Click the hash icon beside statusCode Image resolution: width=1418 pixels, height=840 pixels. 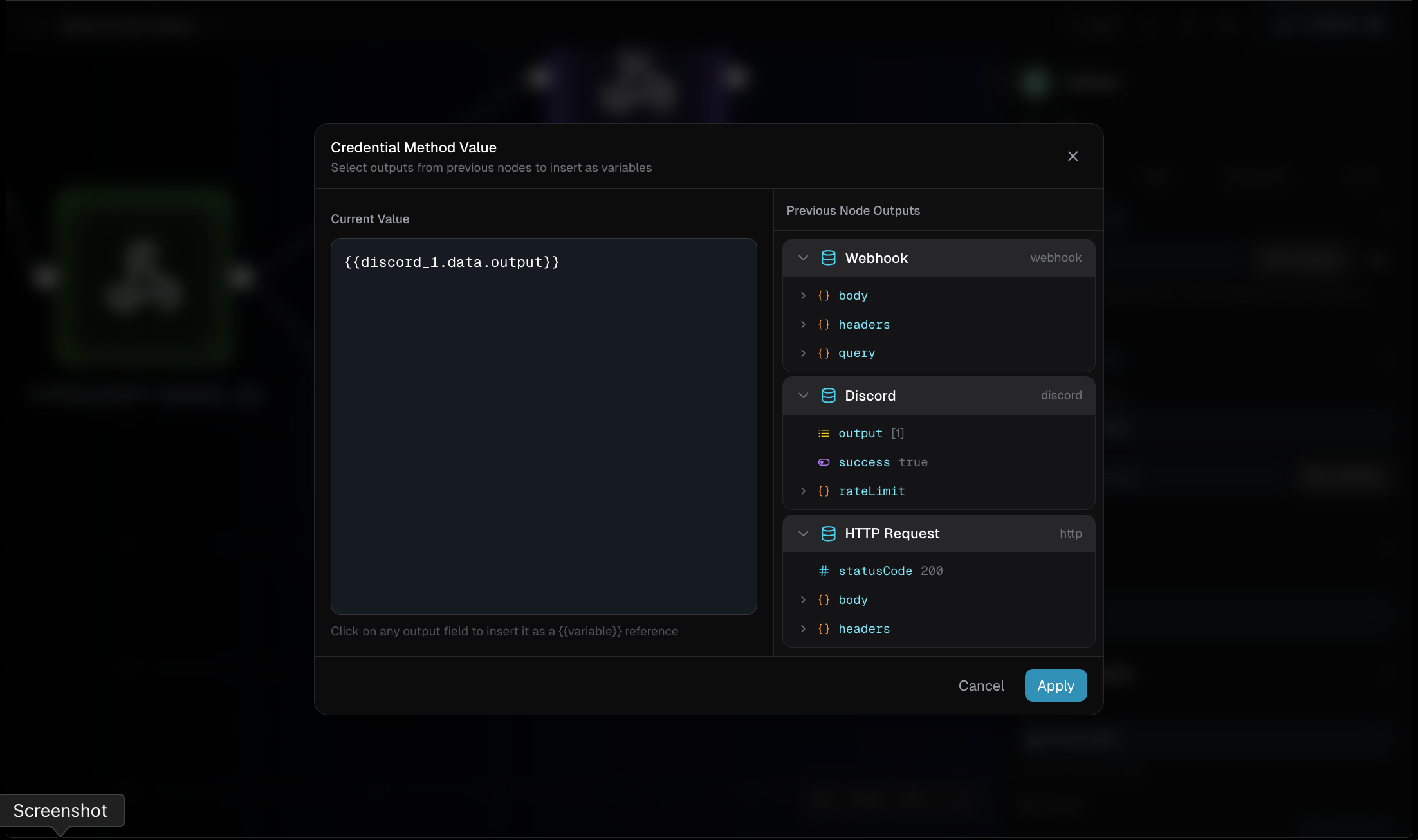pyautogui.click(x=824, y=571)
